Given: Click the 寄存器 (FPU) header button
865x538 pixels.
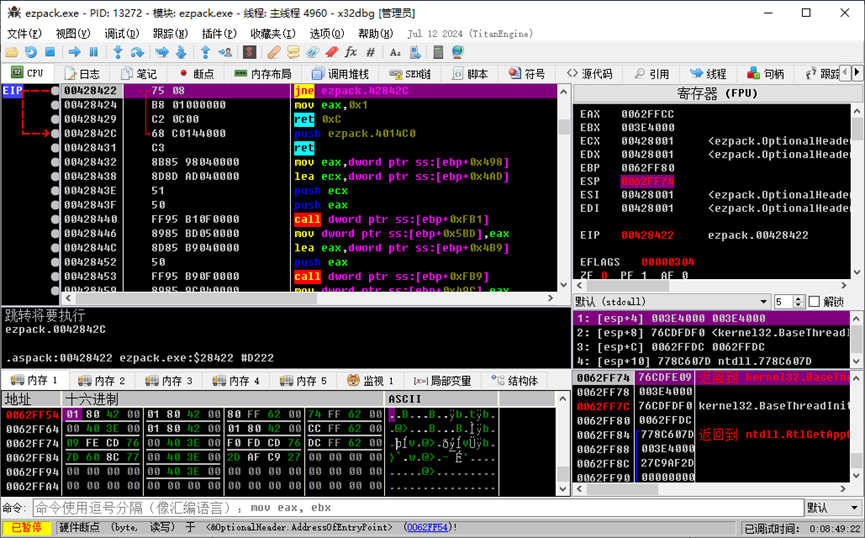Looking at the screenshot, I should pyautogui.click(x=717, y=93).
